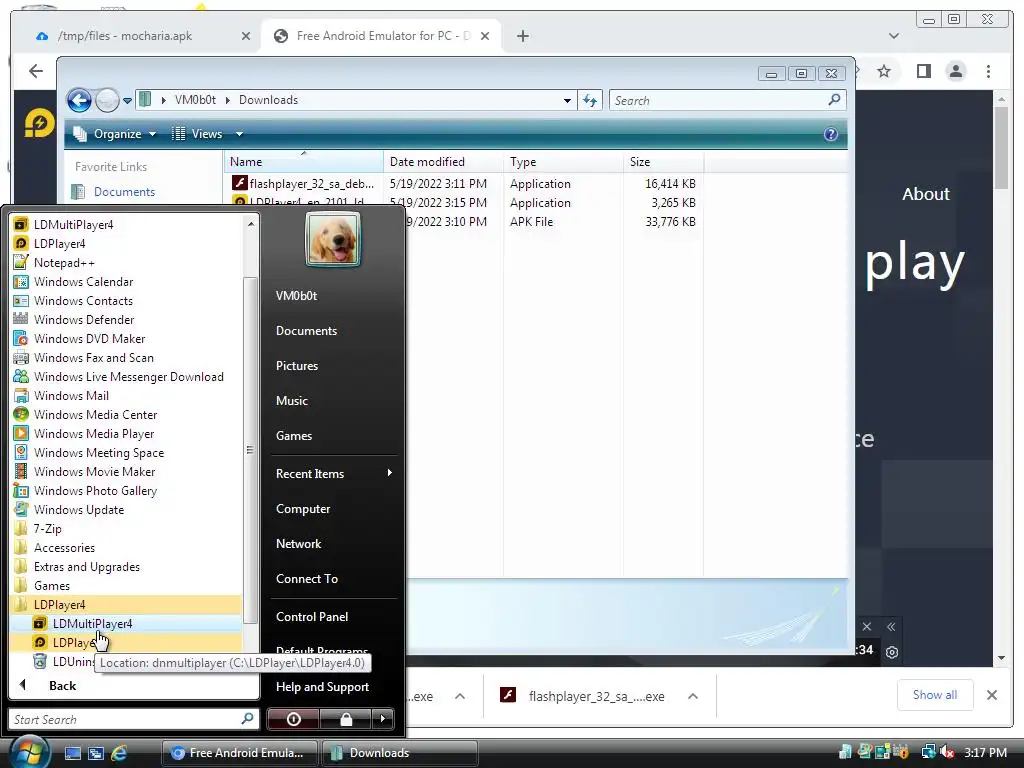Open Computer from Start menu
Screen dimensions: 1024x768
coord(302,509)
